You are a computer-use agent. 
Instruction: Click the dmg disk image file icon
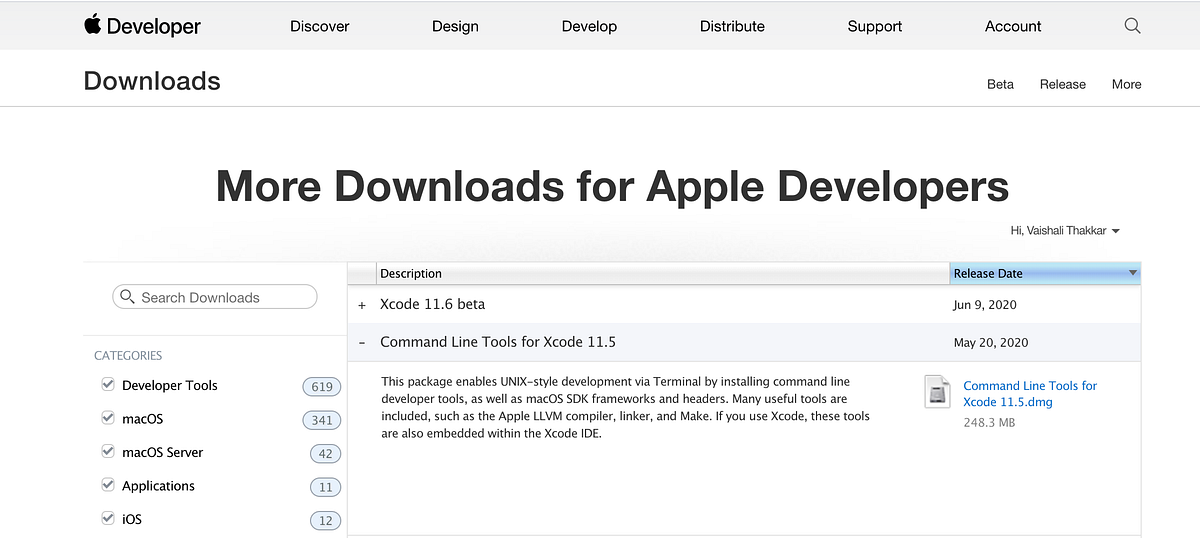(x=937, y=392)
